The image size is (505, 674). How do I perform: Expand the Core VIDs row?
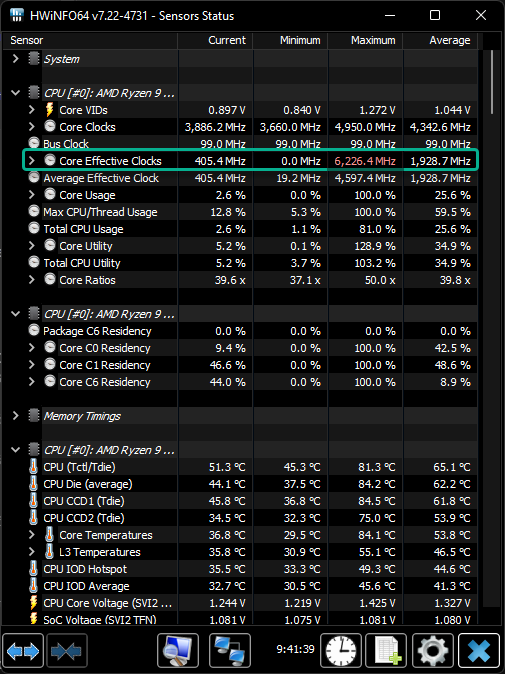coord(31,110)
